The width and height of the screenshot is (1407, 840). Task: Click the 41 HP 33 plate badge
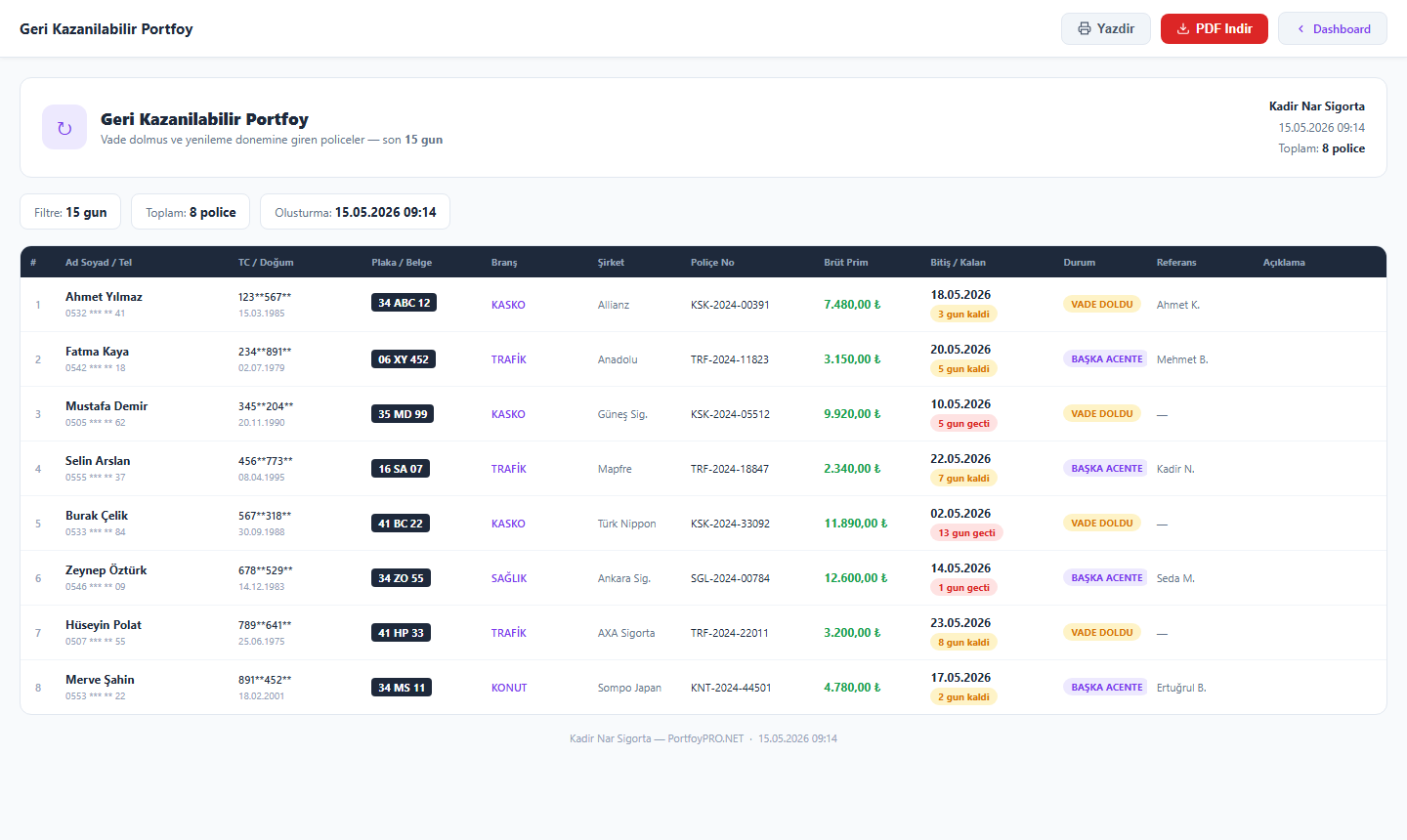pyautogui.click(x=401, y=633)
